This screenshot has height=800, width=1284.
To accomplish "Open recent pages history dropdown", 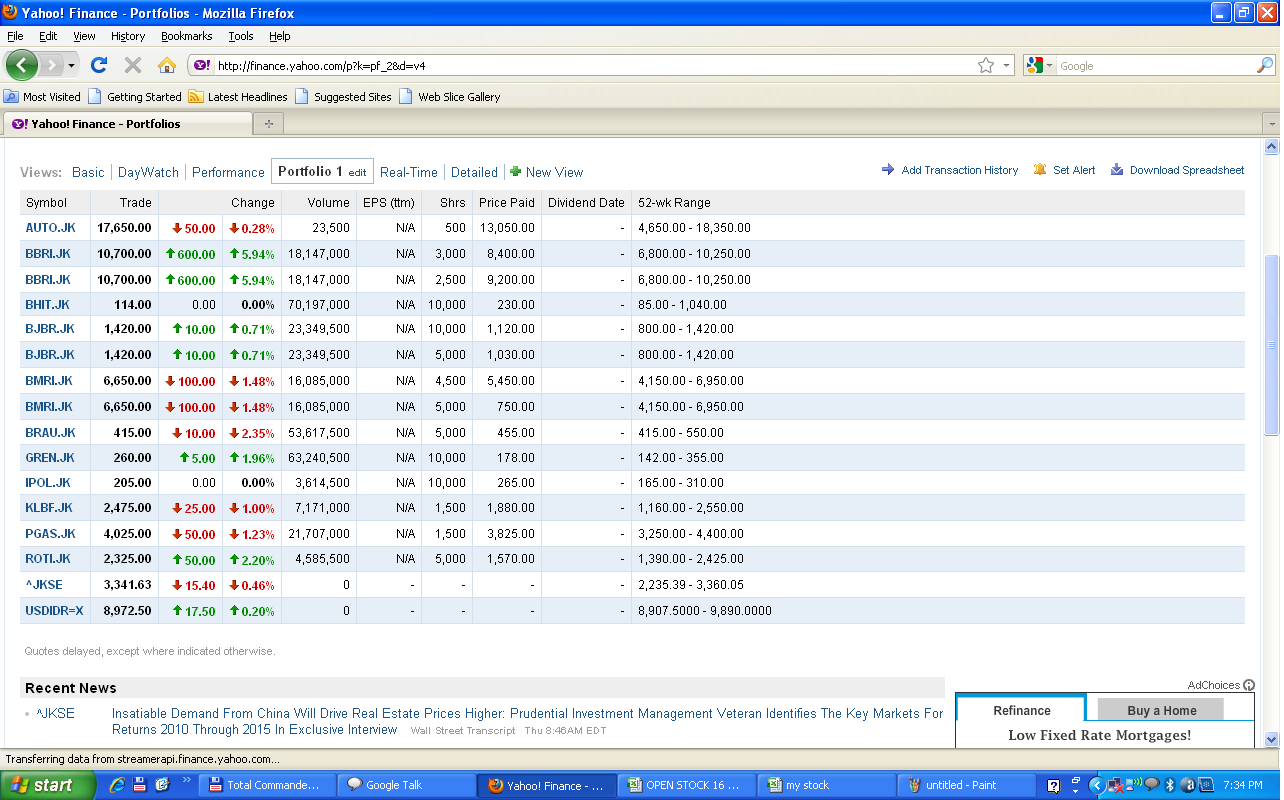I will coord(71,66).
